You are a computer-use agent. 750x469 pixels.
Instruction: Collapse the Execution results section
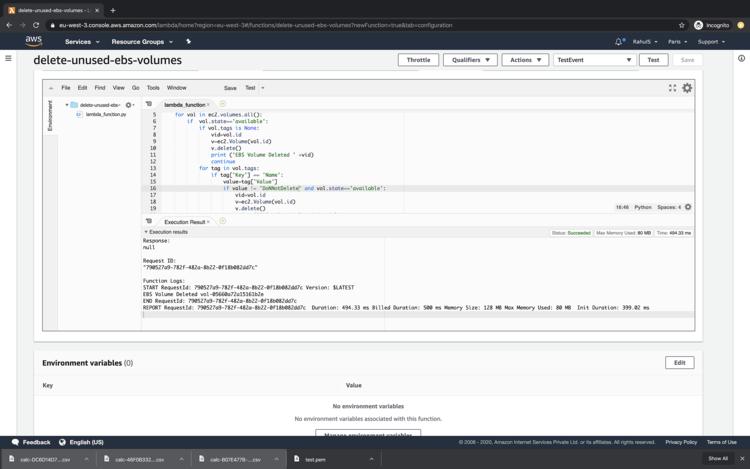(146, 232)
